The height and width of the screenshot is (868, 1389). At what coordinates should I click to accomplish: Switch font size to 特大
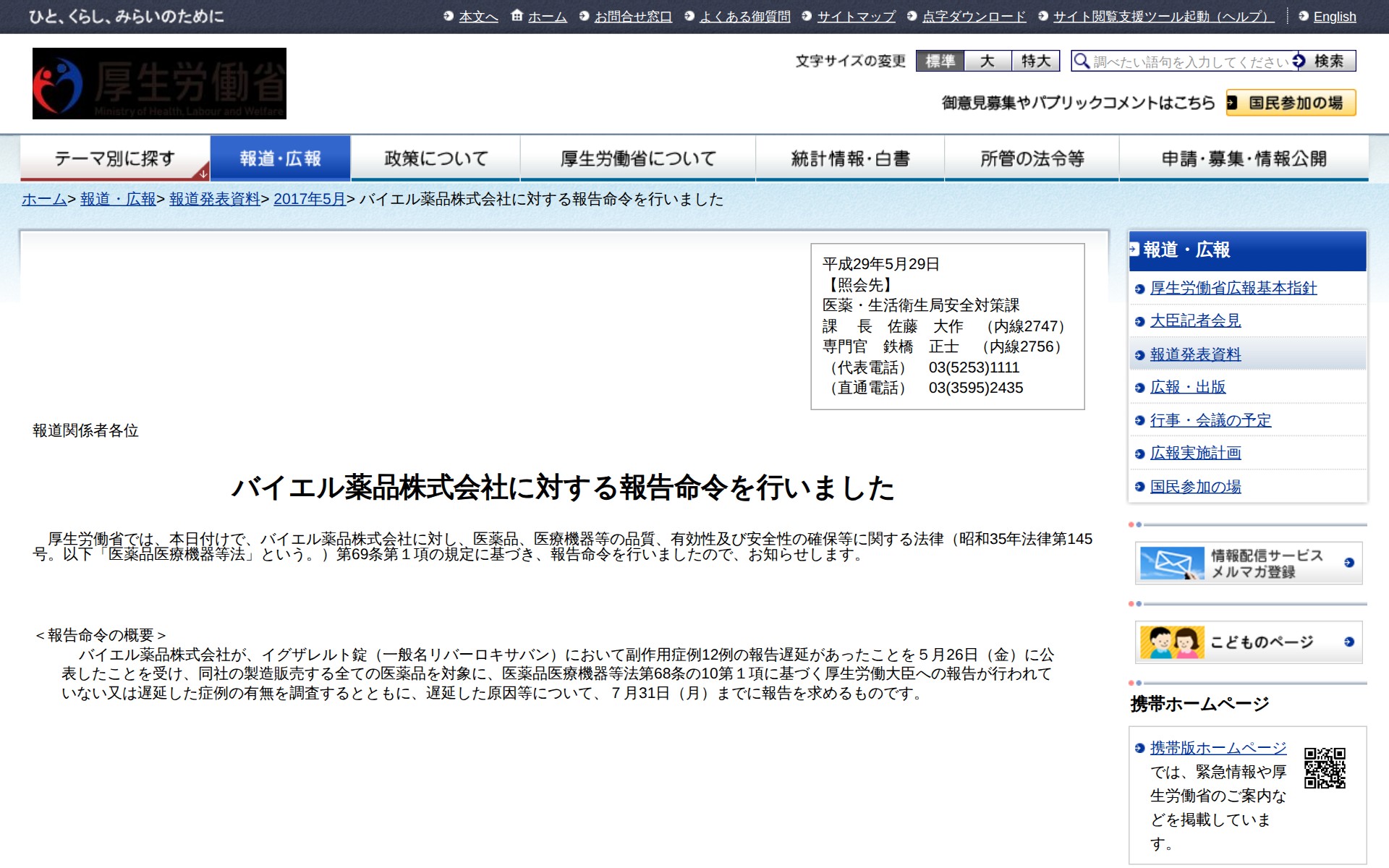coord(1035,61)
